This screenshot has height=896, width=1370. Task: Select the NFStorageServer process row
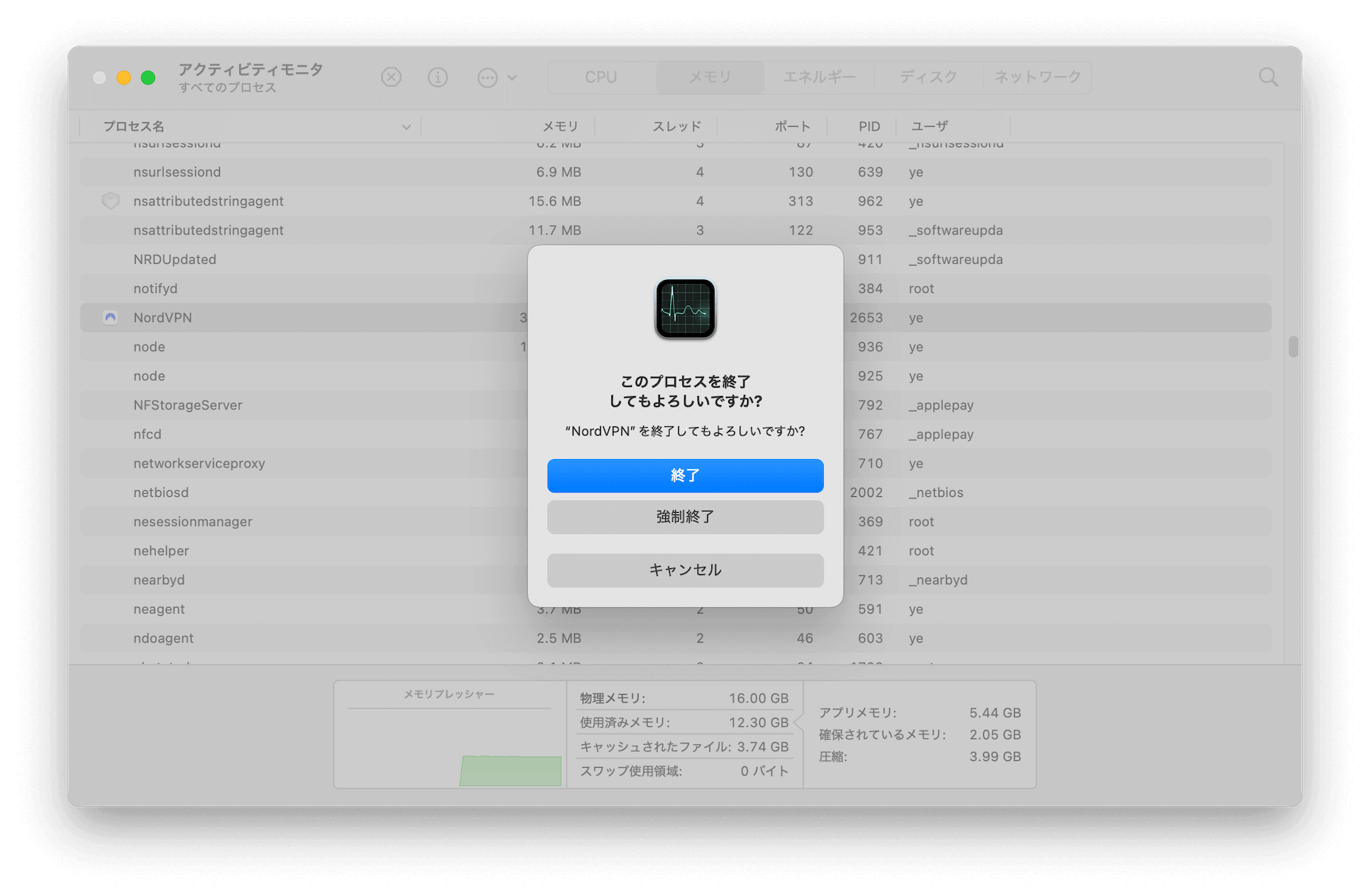676,405
